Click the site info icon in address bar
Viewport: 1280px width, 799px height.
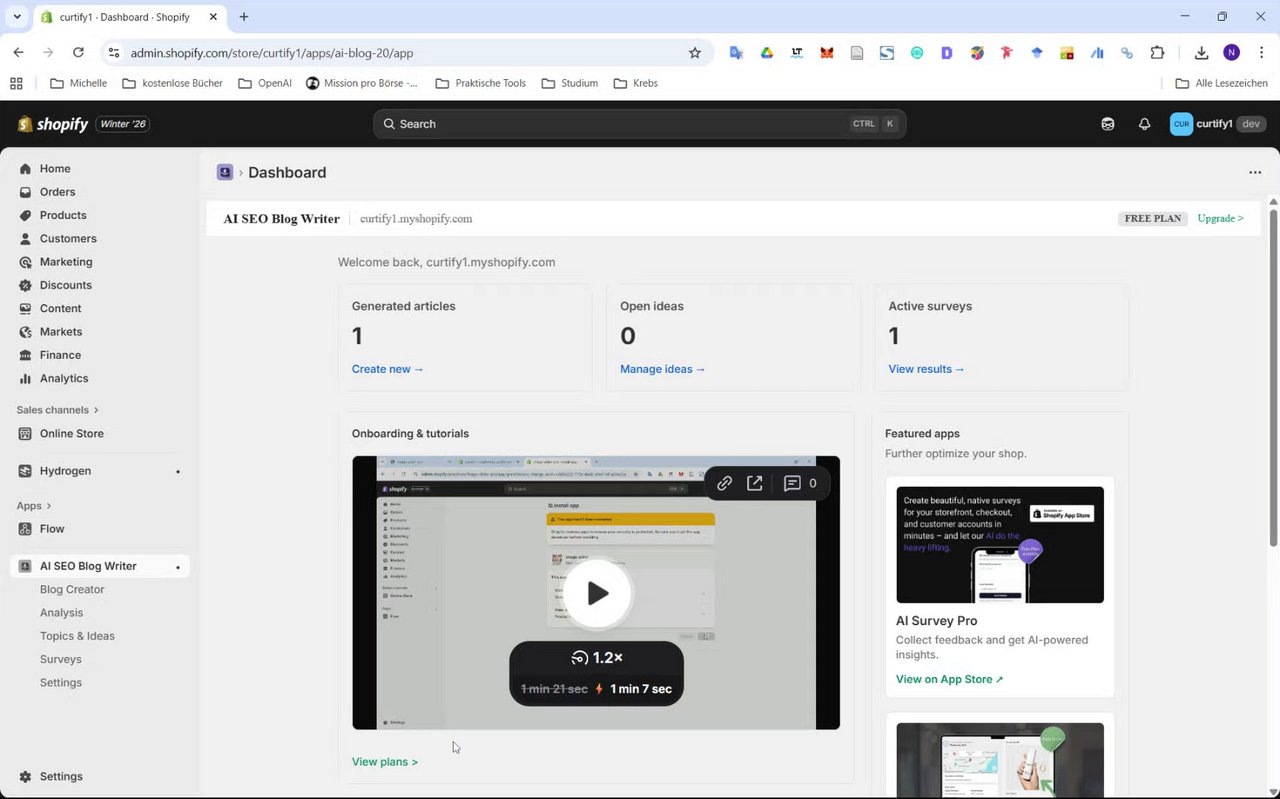(114, 53)
